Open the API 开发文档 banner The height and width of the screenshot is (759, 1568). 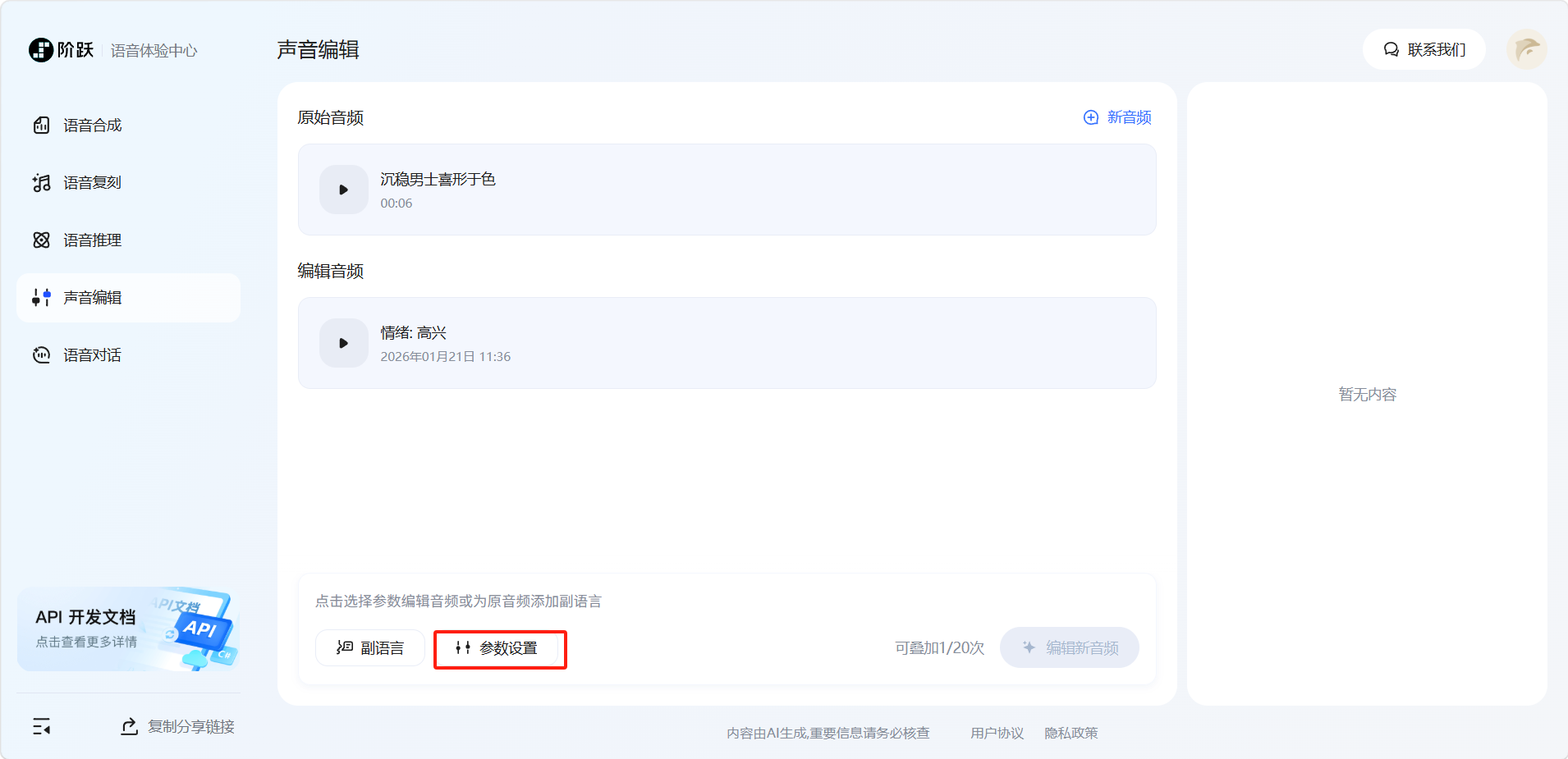coord(128,629)
